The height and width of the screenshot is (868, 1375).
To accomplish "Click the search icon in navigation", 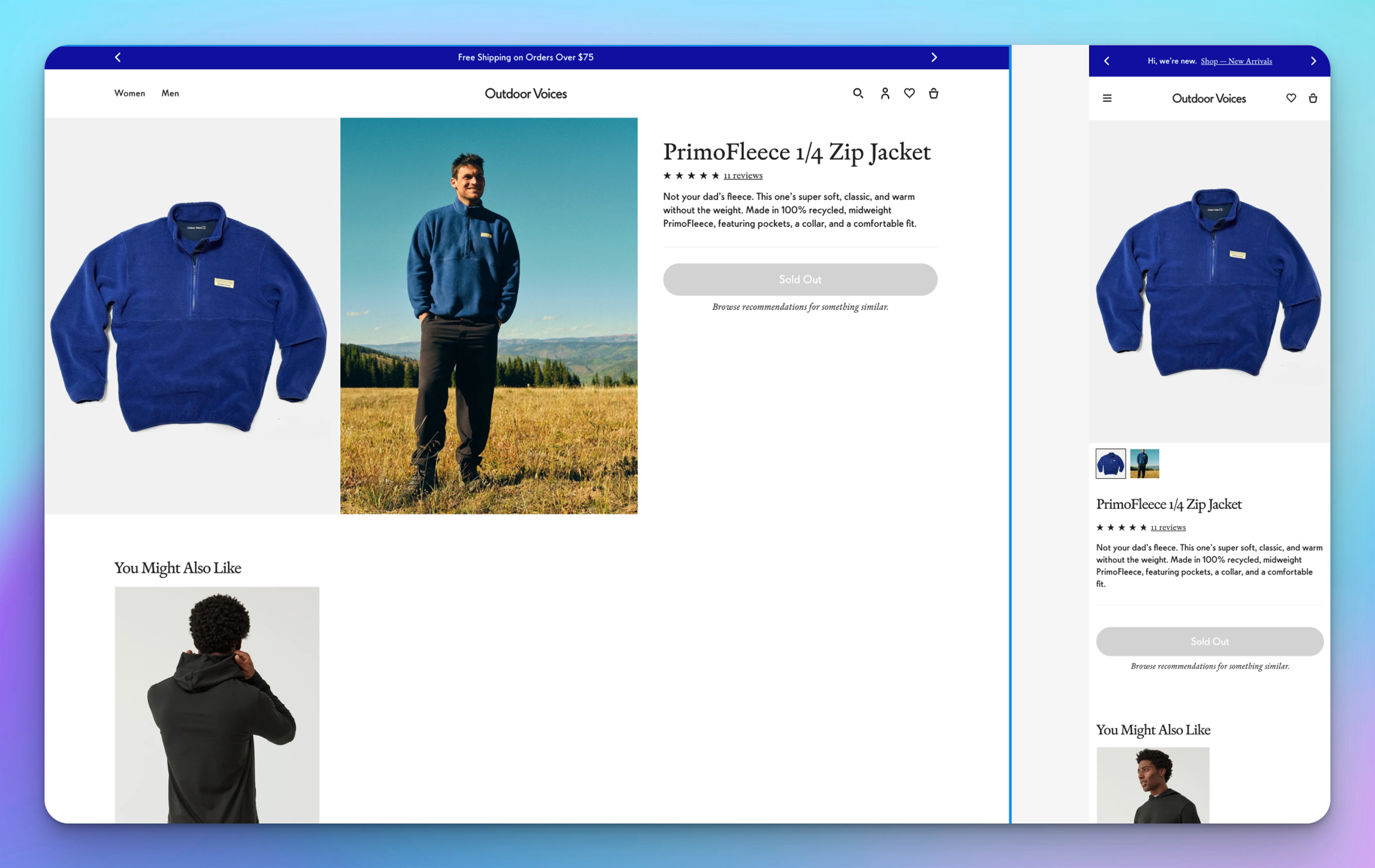I will (858, 93).
